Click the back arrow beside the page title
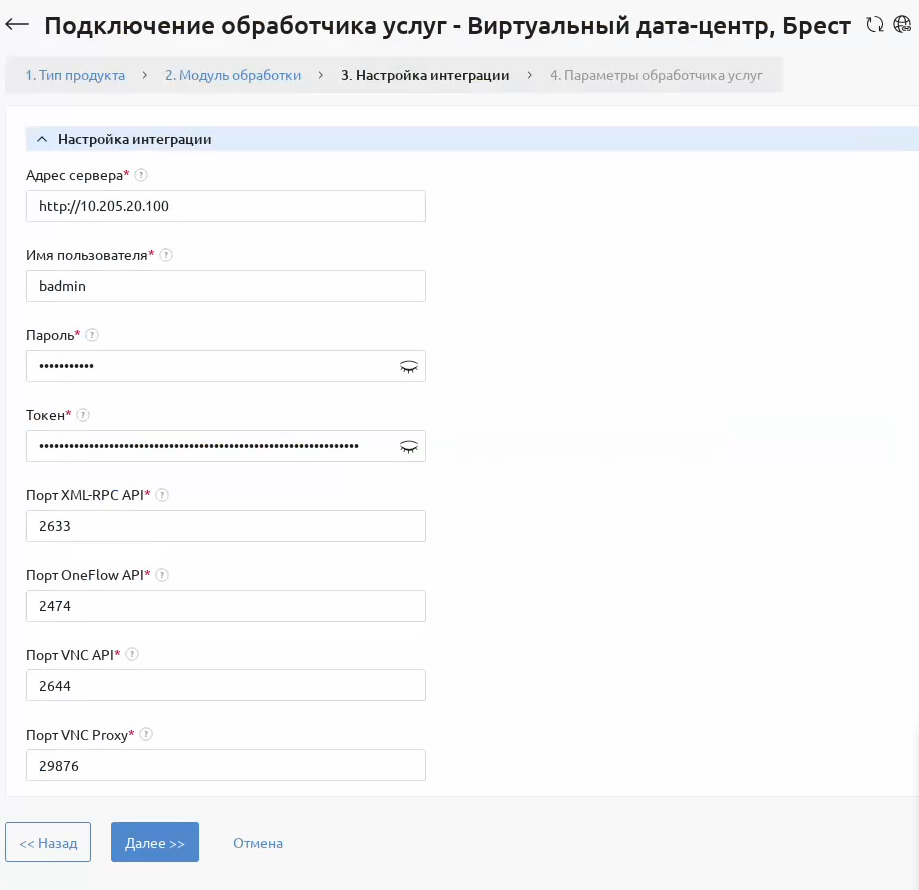Viewport: 919px width, 890px height. tap(17, 24)
